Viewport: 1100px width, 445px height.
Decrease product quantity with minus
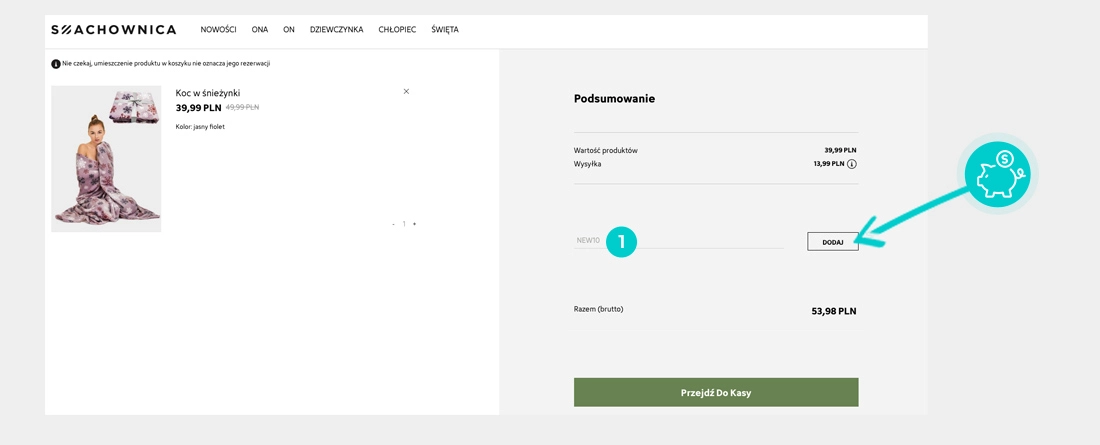click(393, 224)
